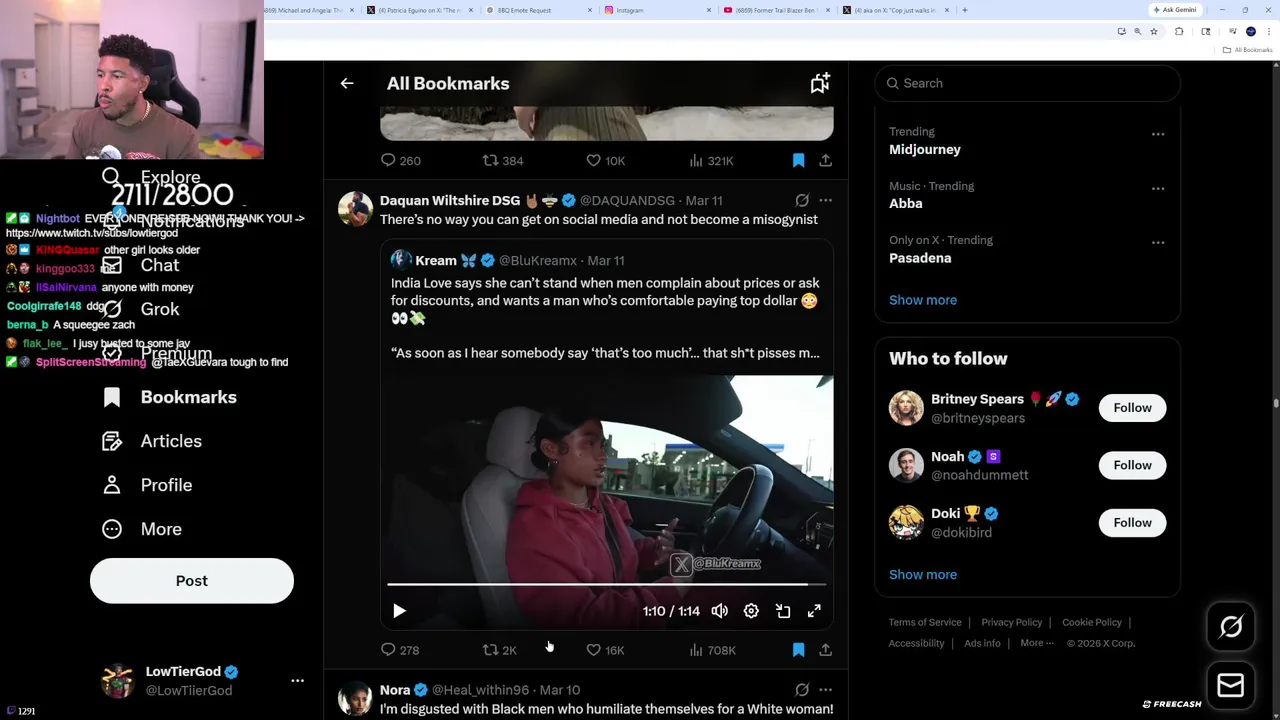
Task: Go back using the All Bookmarks arrow
Action: [347, 84]
